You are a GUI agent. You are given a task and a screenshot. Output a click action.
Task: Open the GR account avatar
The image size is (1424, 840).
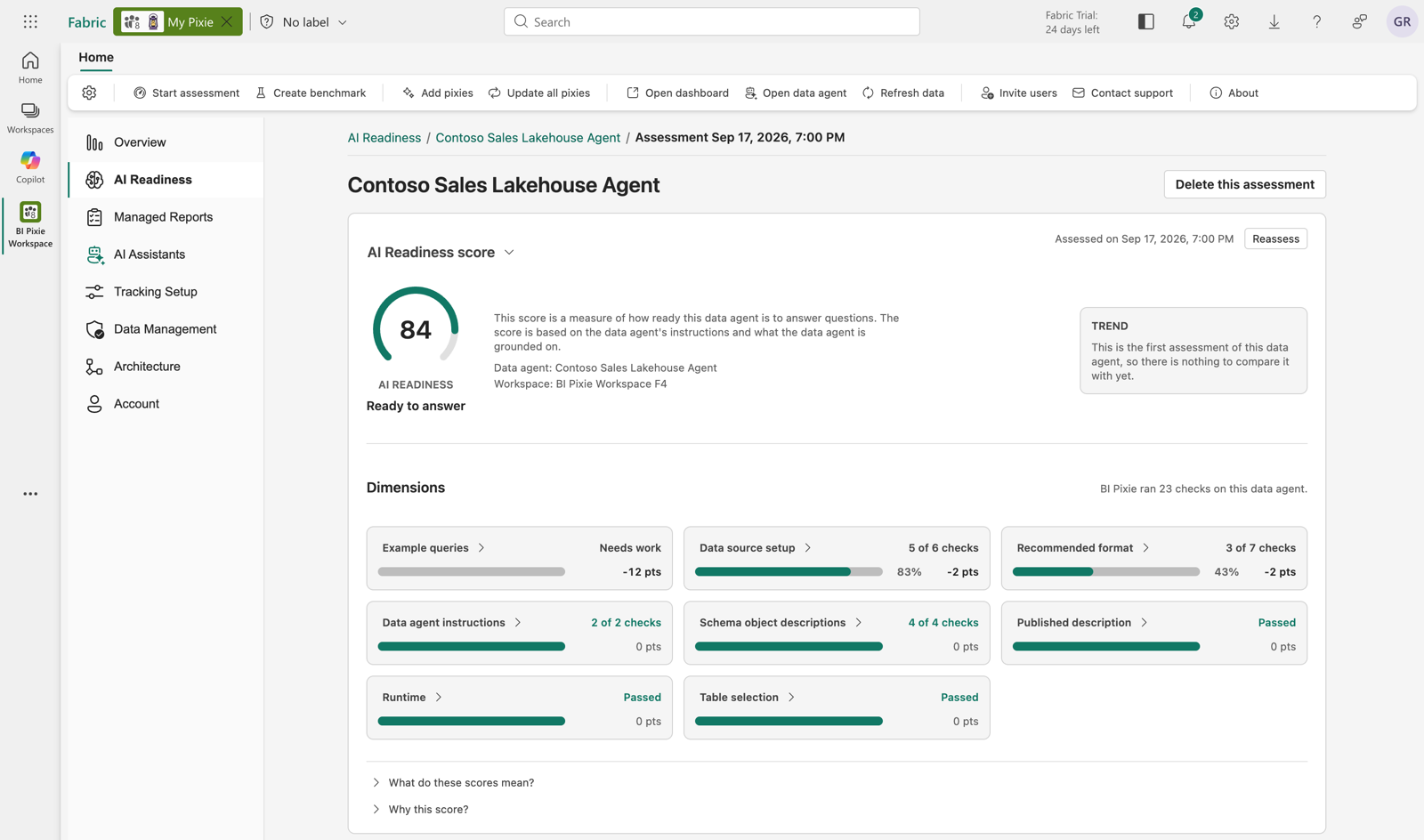[1402, 21]
